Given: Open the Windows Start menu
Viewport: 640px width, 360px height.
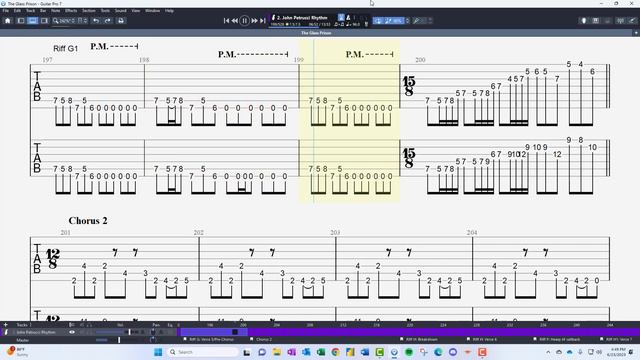Looking at the screenshot, I should [x=158, y=352].
